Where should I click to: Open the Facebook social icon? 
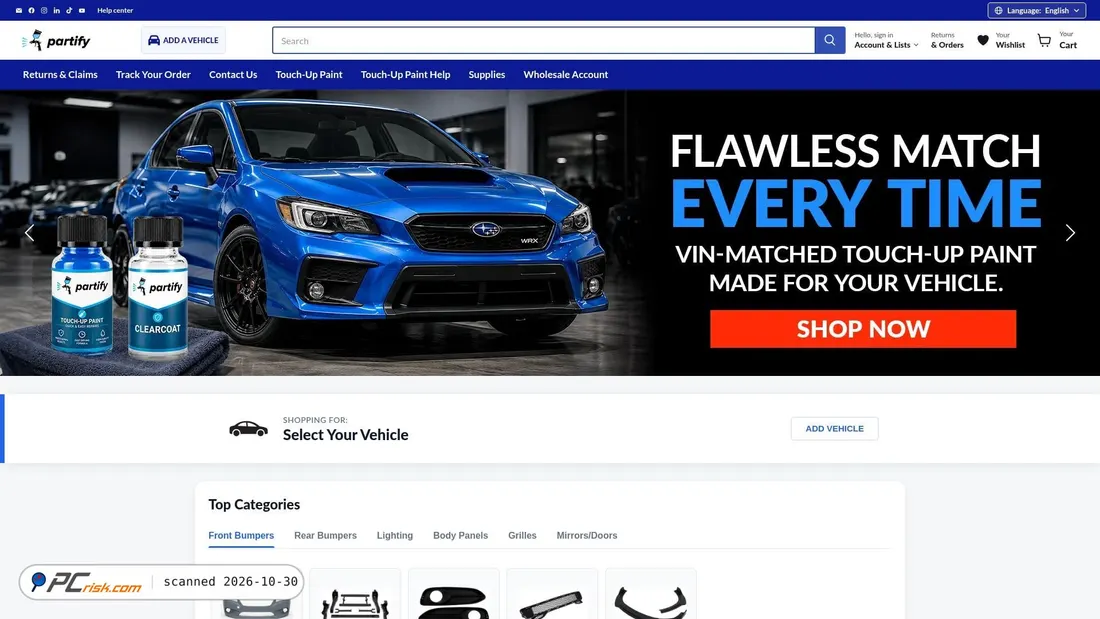31,11
